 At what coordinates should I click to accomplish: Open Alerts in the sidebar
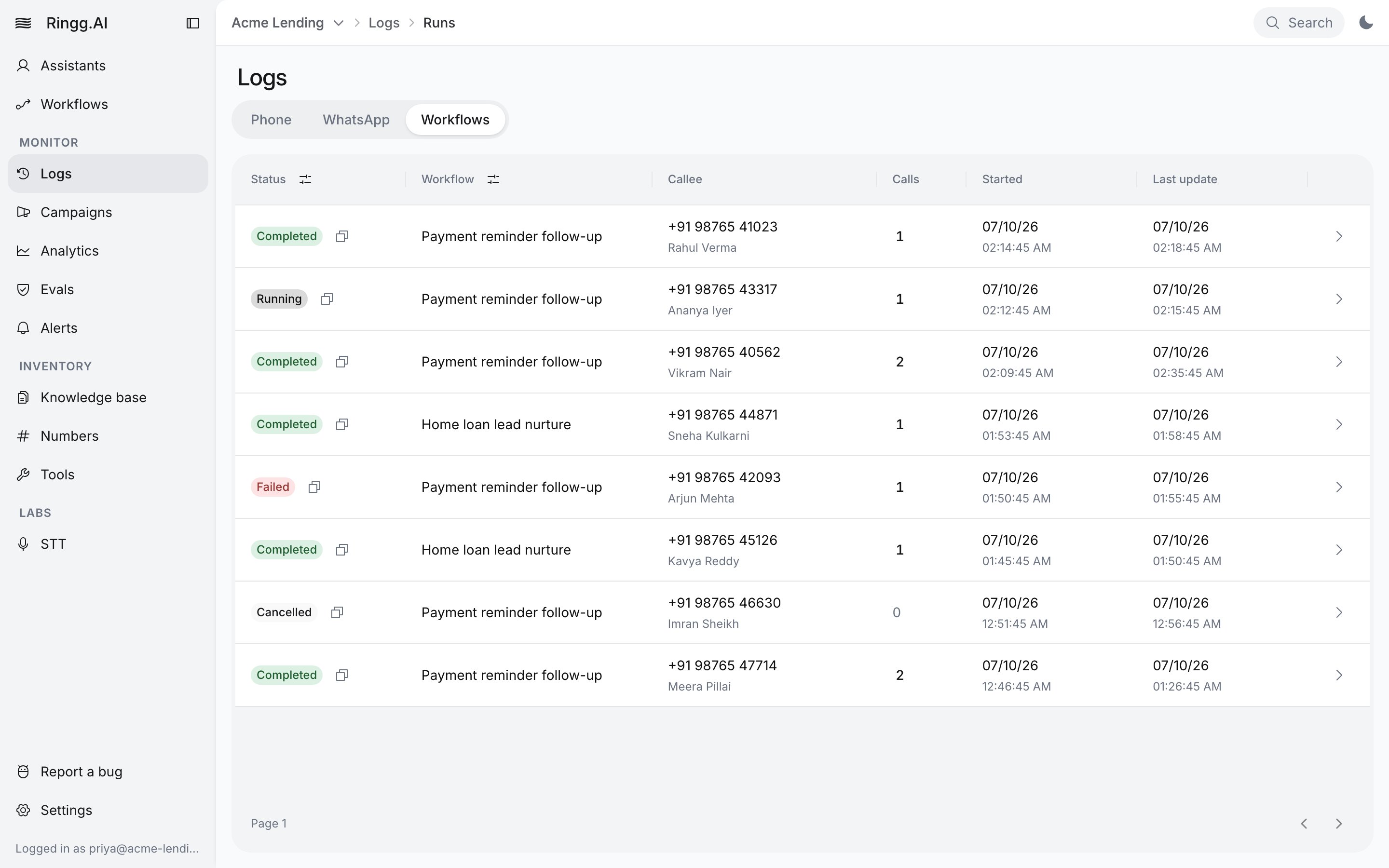[x=108, y=327]
